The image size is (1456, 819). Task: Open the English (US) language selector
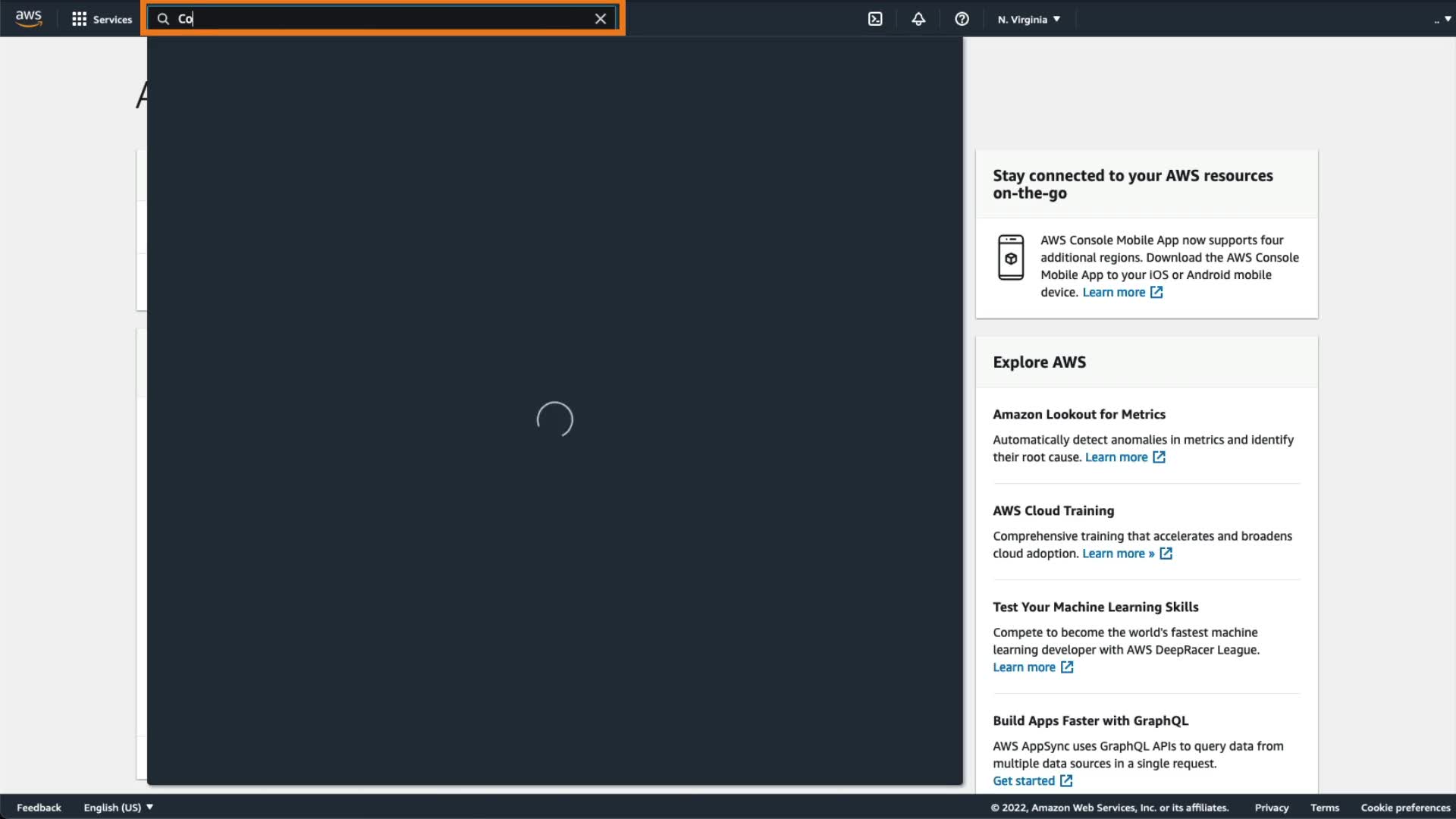(x=118, y=808)
